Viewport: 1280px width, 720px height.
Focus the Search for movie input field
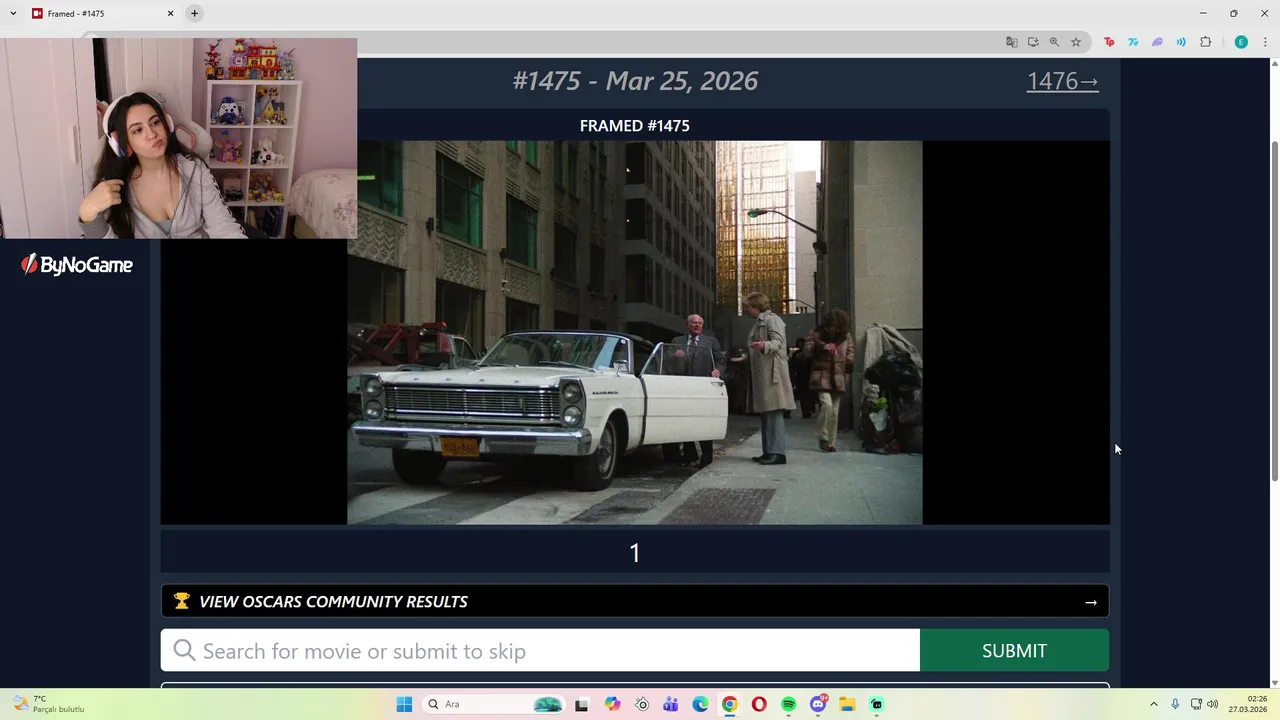pos(540,650)
